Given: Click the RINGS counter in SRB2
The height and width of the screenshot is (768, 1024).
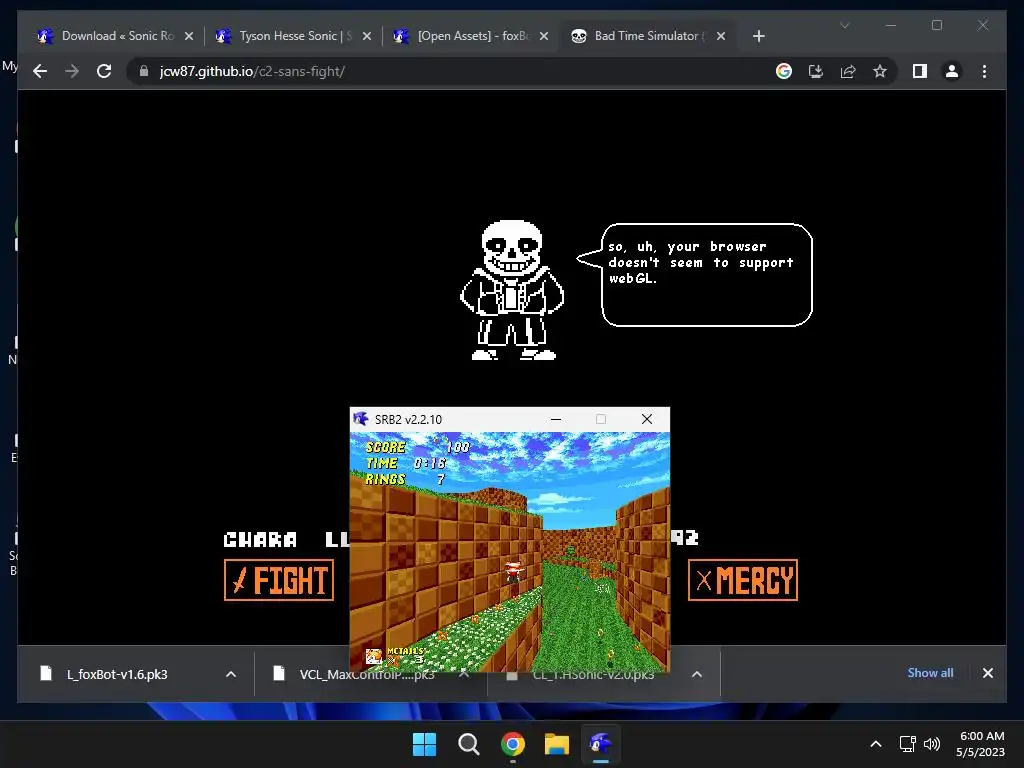Looking at the screenshot, I should 405,479.
